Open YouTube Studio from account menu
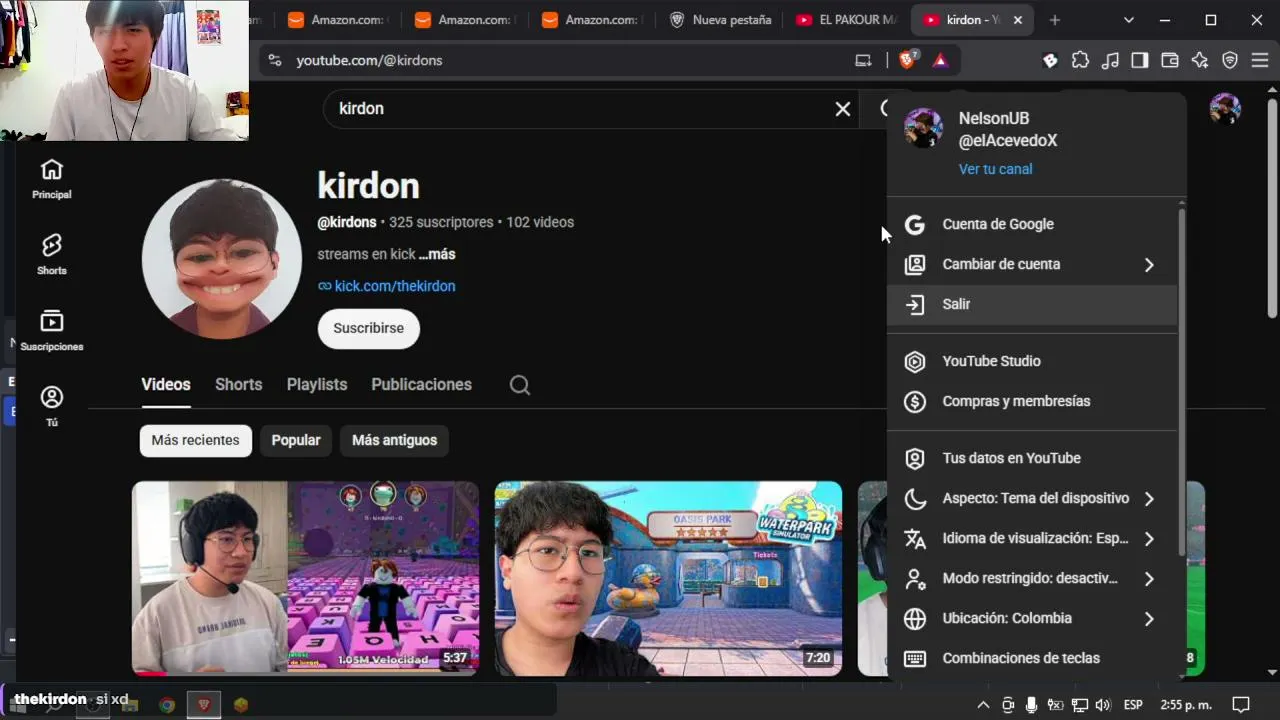 tap(1031, 361)
